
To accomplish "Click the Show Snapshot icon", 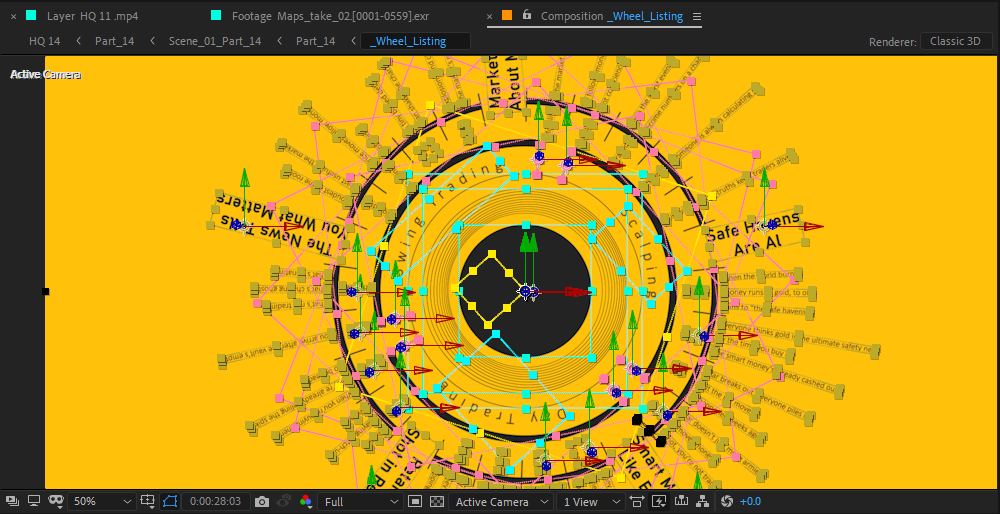I will (x=284, y=501).
